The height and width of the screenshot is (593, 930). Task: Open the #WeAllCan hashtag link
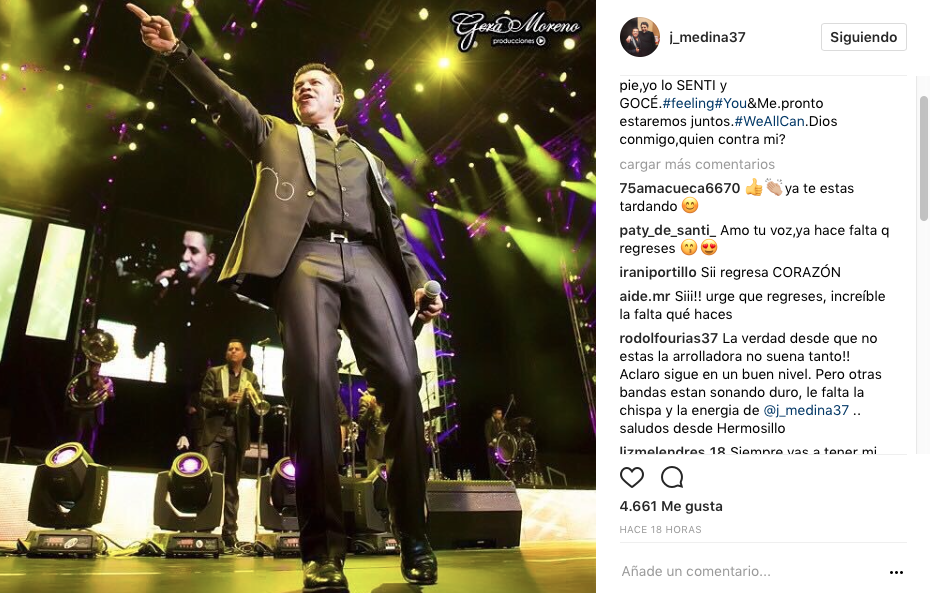point(769,121)
